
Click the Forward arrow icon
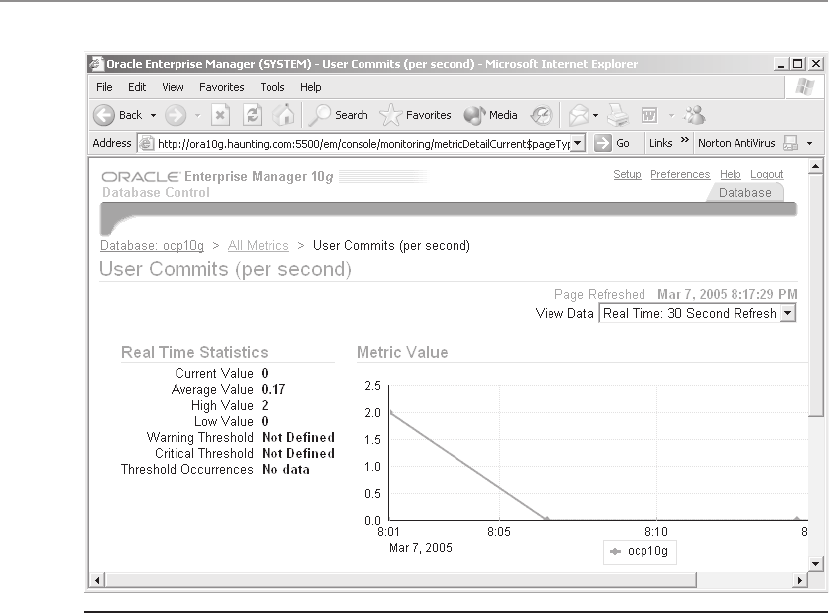(x=176, y=115)
